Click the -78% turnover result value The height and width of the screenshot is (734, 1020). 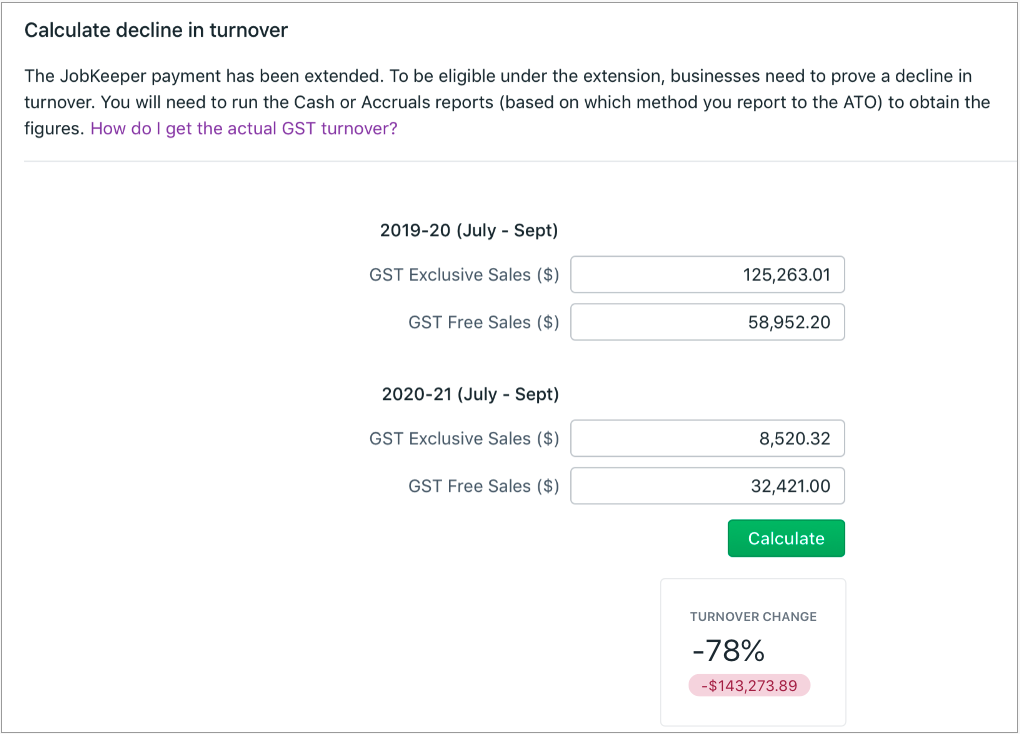(x=728, y=652)
